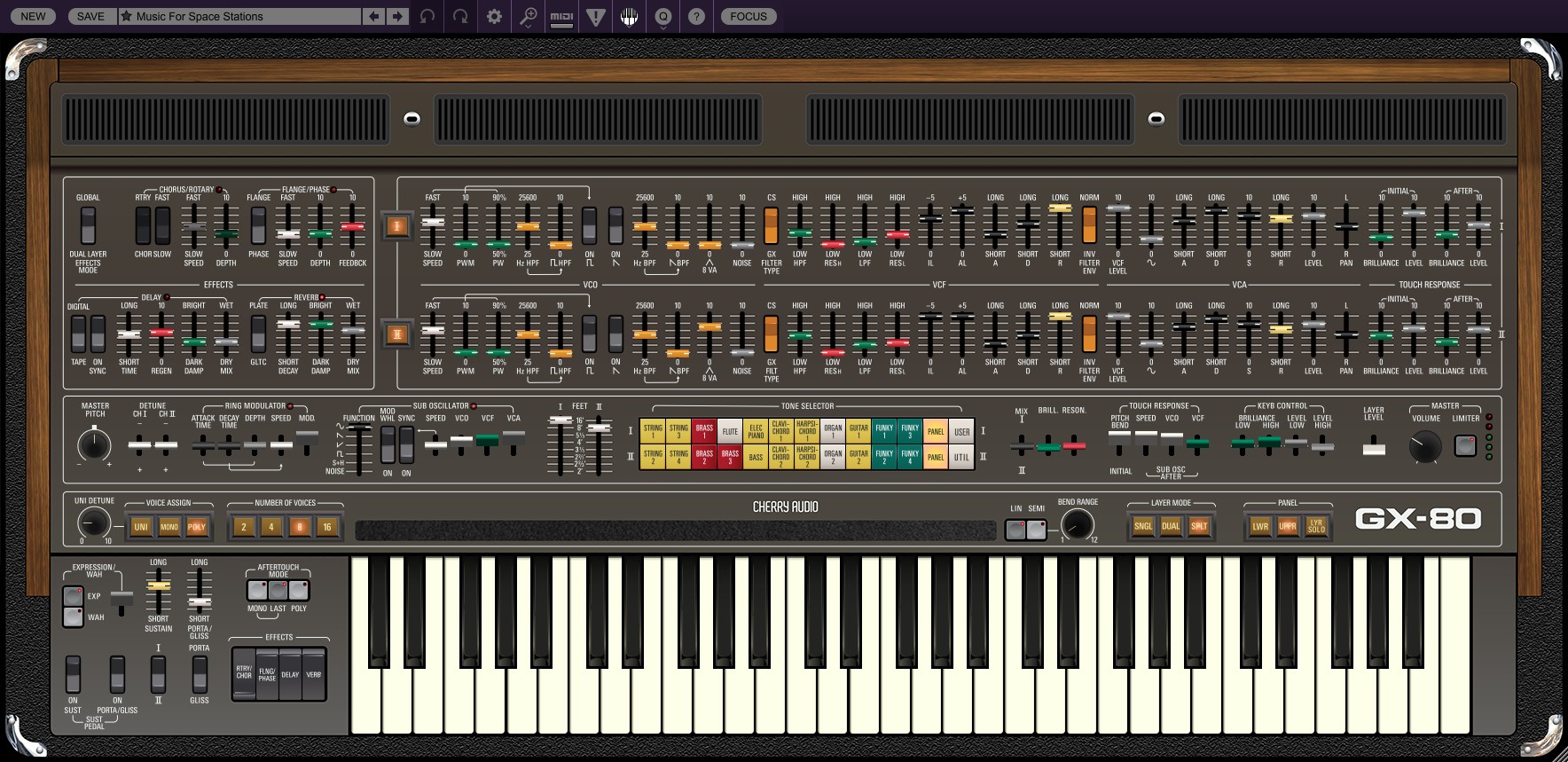Image resolution: width=1568 pixels, height=762 pixels.
Task: Select layer I orange button
Action: click(396, 226)
